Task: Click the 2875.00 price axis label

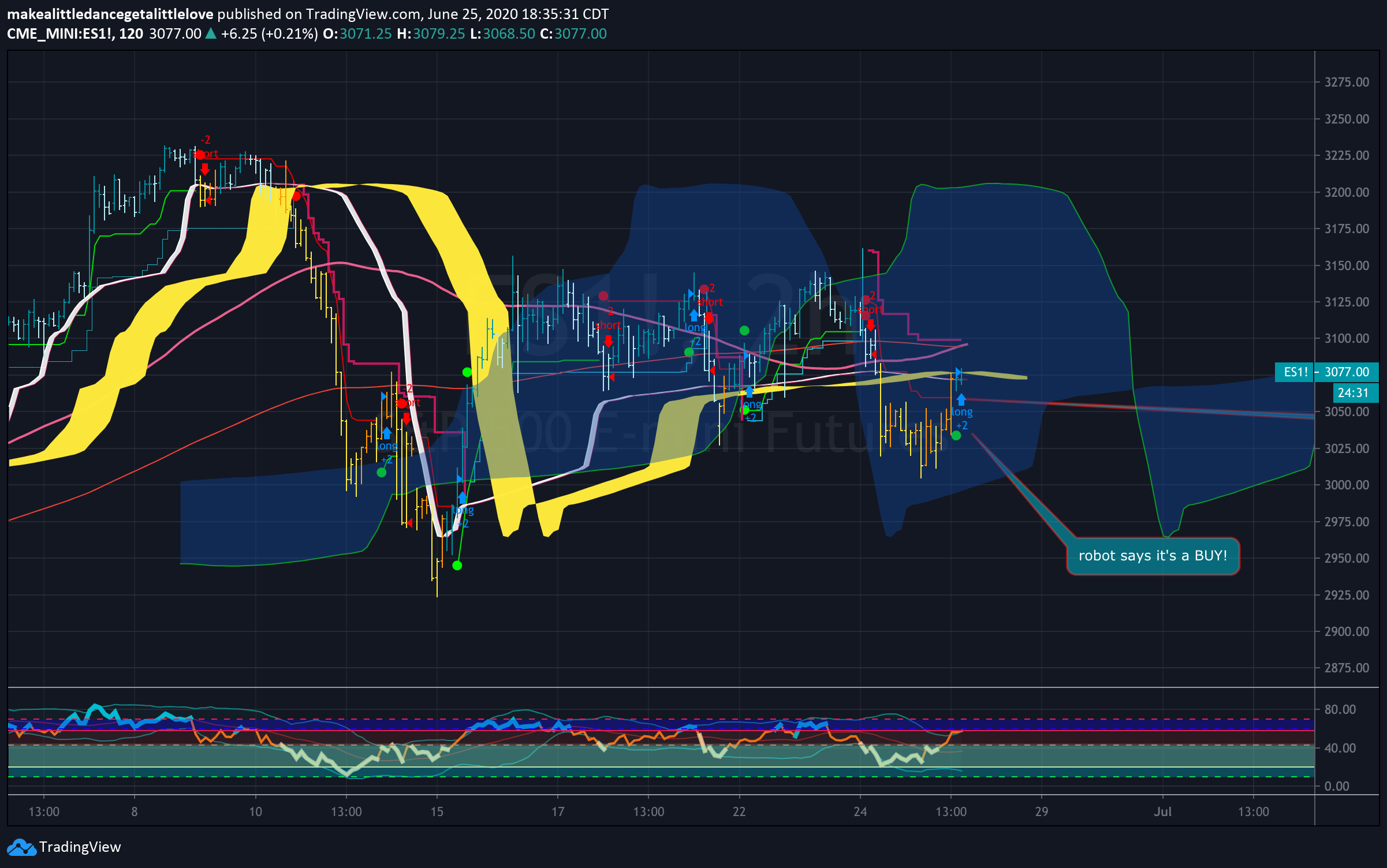Action: [1347, 668]
